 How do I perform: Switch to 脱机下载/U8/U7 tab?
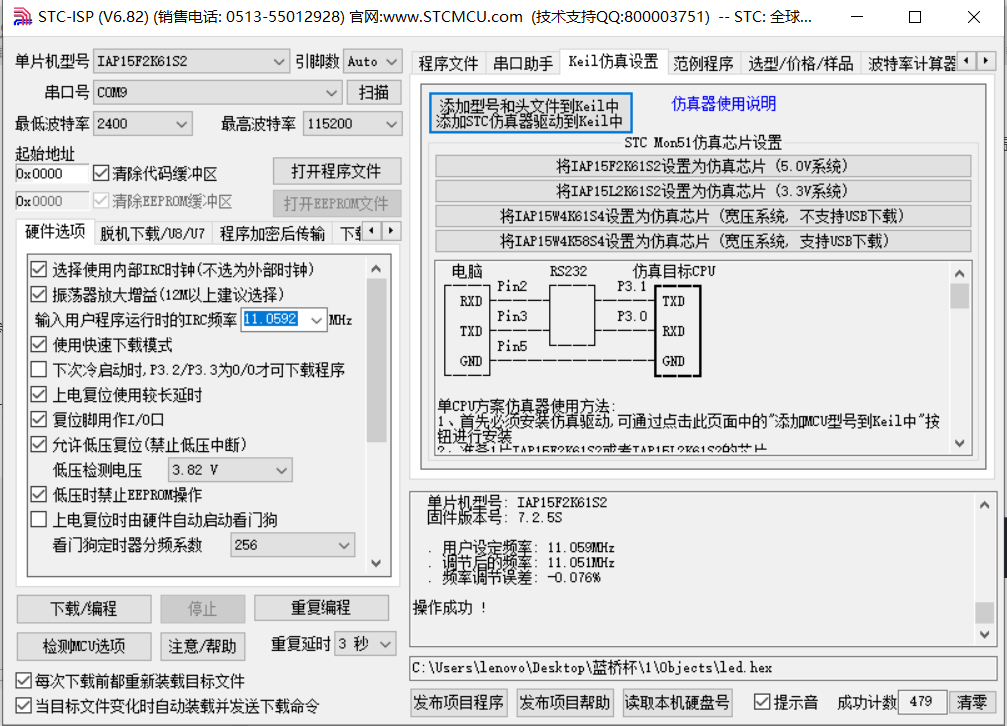coord(152,234)
